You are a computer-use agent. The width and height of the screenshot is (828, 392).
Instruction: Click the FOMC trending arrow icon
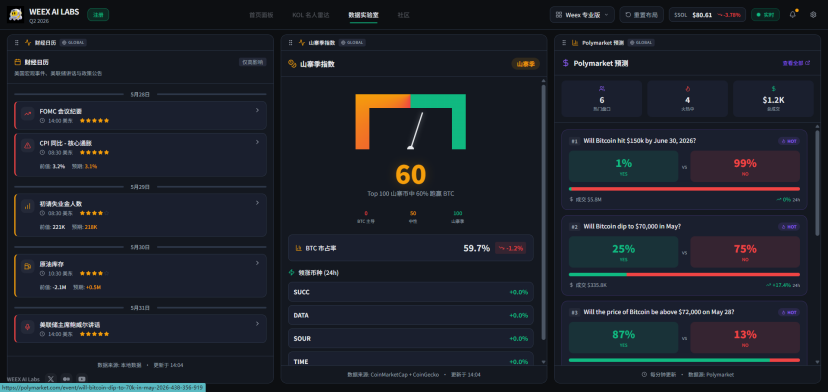pos(27,115)
